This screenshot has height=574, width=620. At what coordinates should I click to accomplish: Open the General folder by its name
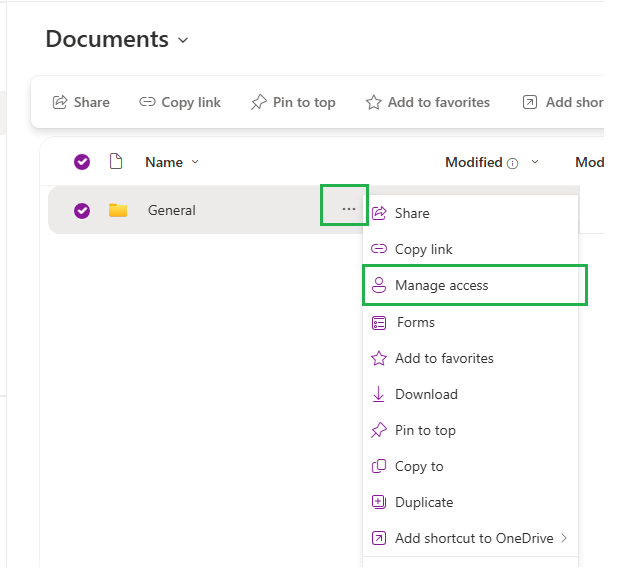click(172, 210)
